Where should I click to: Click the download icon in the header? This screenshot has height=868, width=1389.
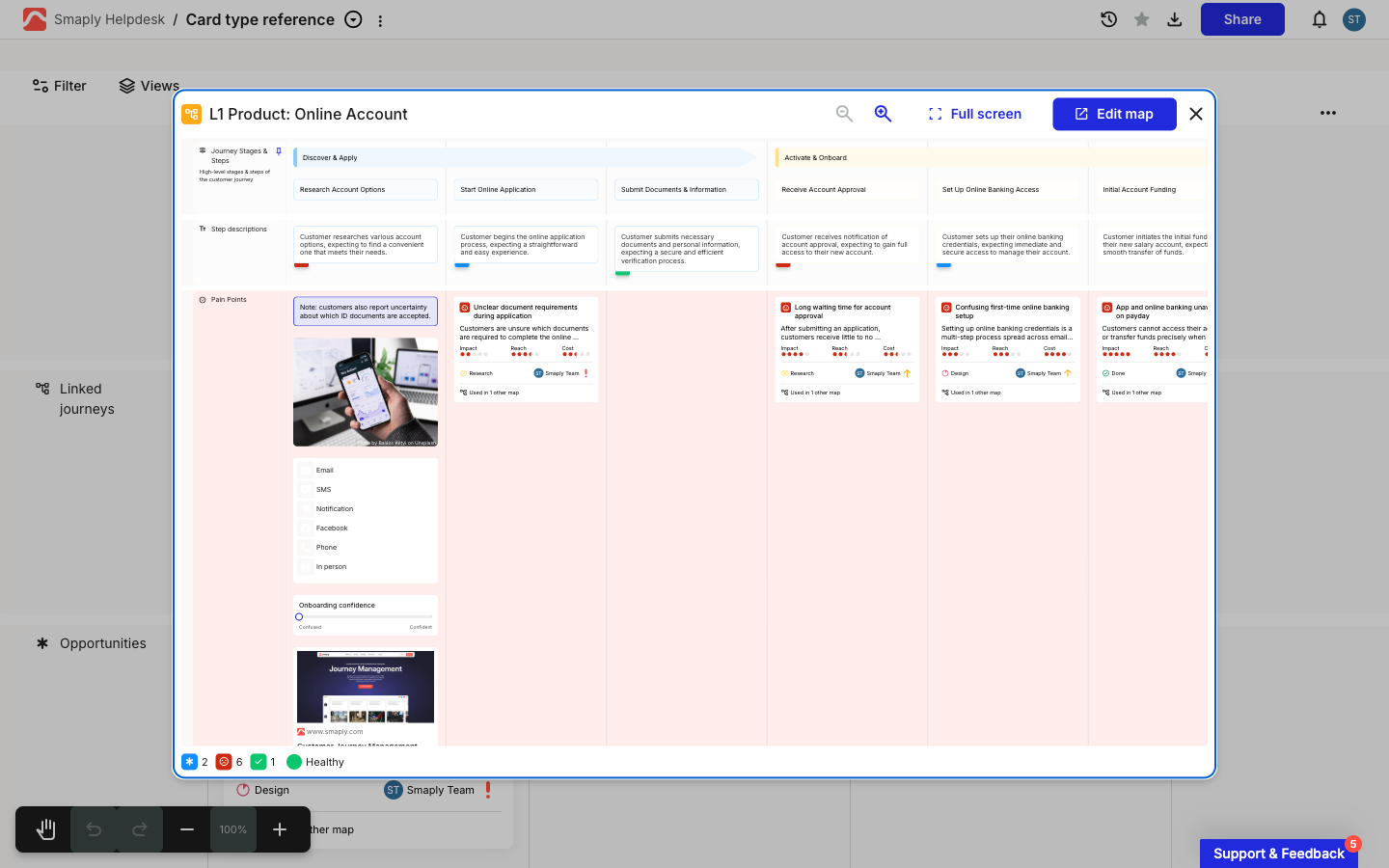click(x=1175, y=19)
